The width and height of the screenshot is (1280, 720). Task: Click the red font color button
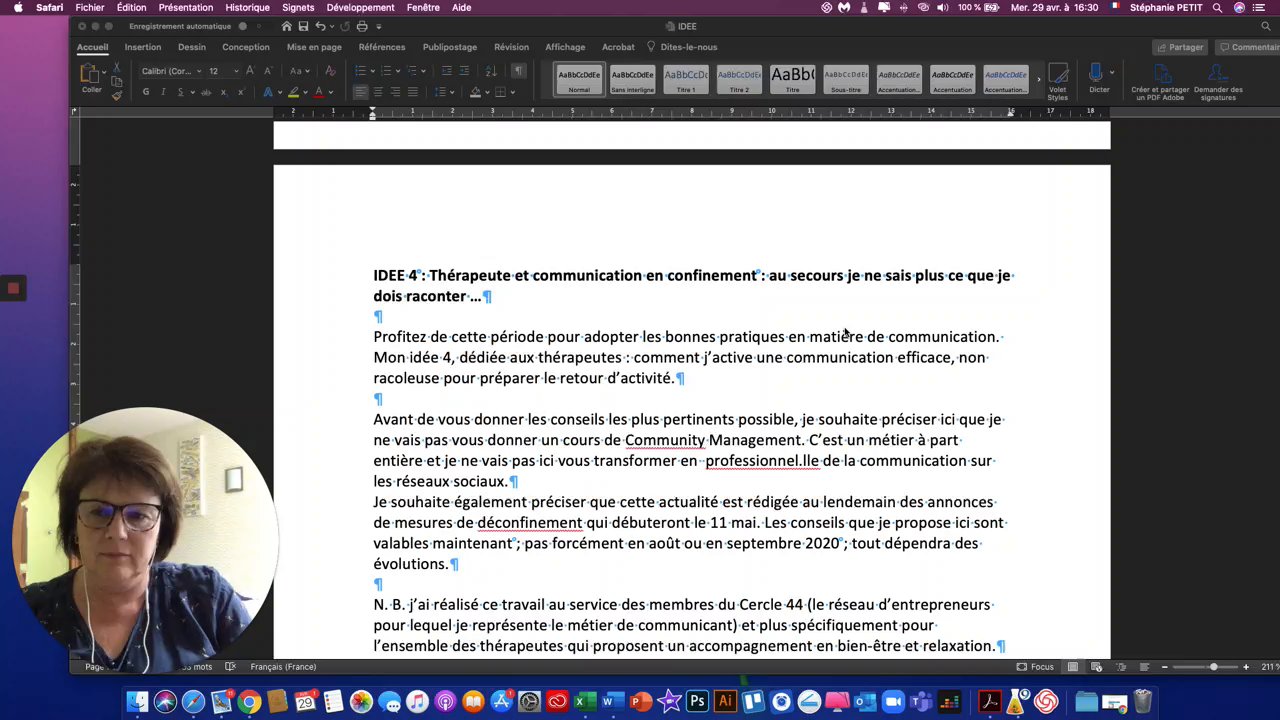point(318,92)
